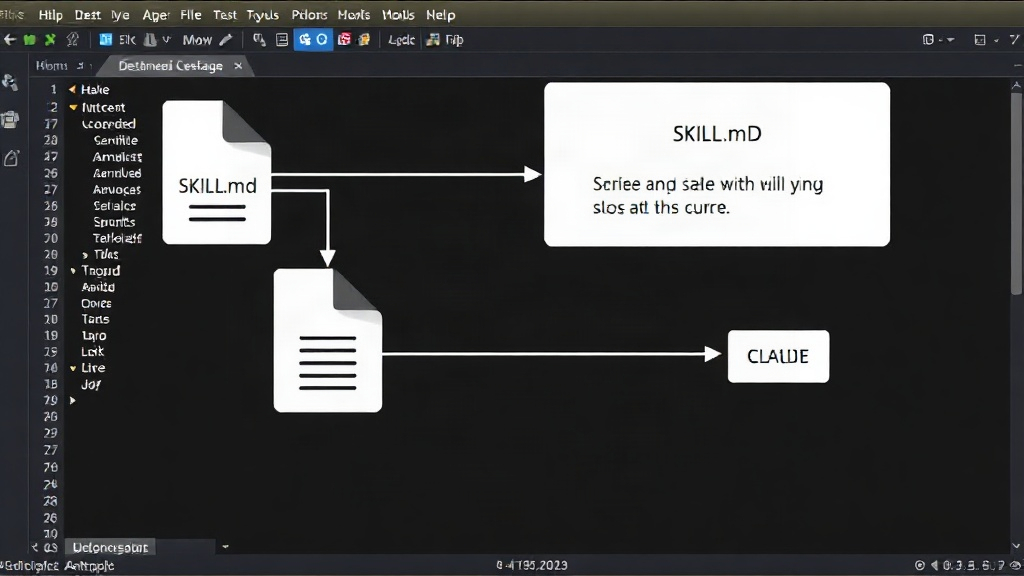The height and width of the screenshot is (576, 1024).
Task: Click the scroll down arrow at bottom right
Action: [1016, 546]
